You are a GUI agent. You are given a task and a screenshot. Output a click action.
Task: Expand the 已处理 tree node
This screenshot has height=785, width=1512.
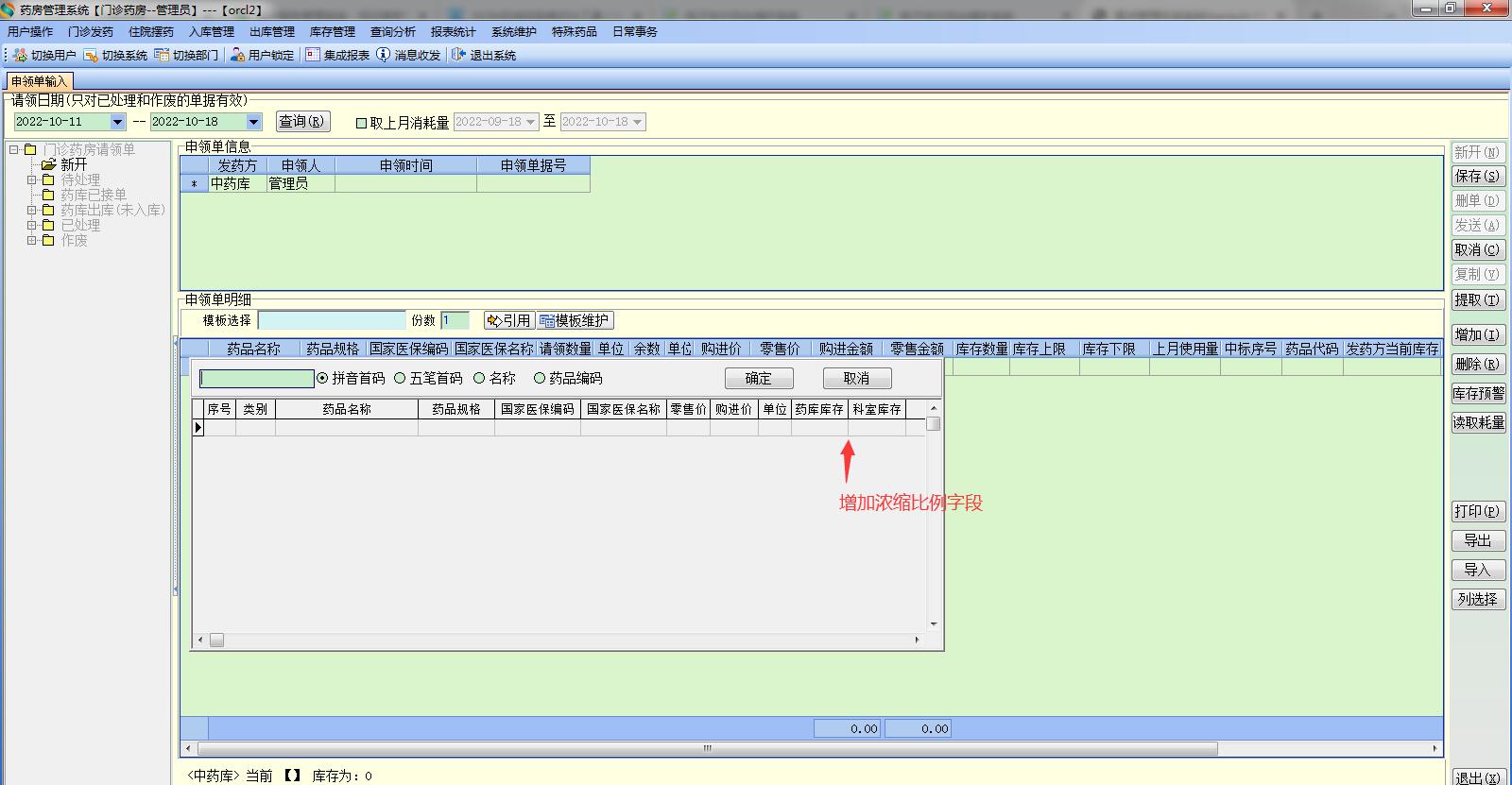31,225
